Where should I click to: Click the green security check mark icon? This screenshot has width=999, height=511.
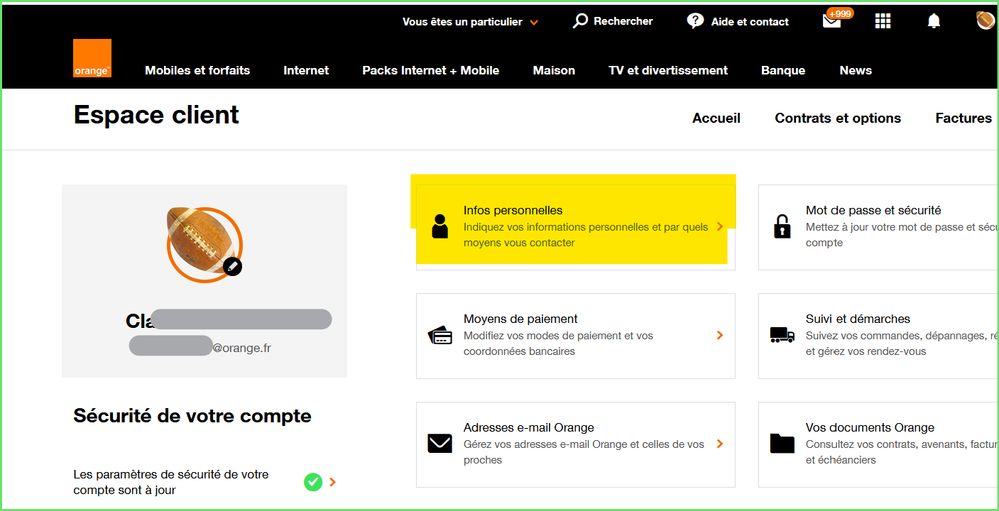click(313, 482)
